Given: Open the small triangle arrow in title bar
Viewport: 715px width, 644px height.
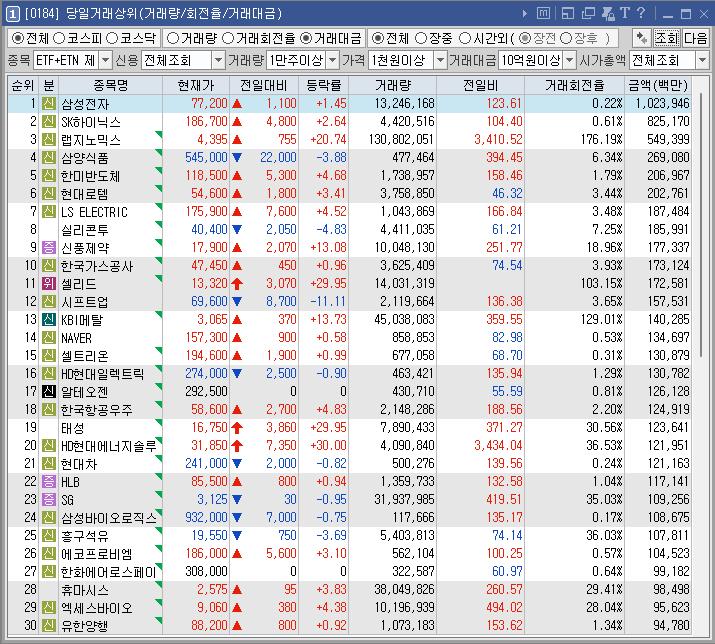Looking at the screenshot, I should [525, 14].
